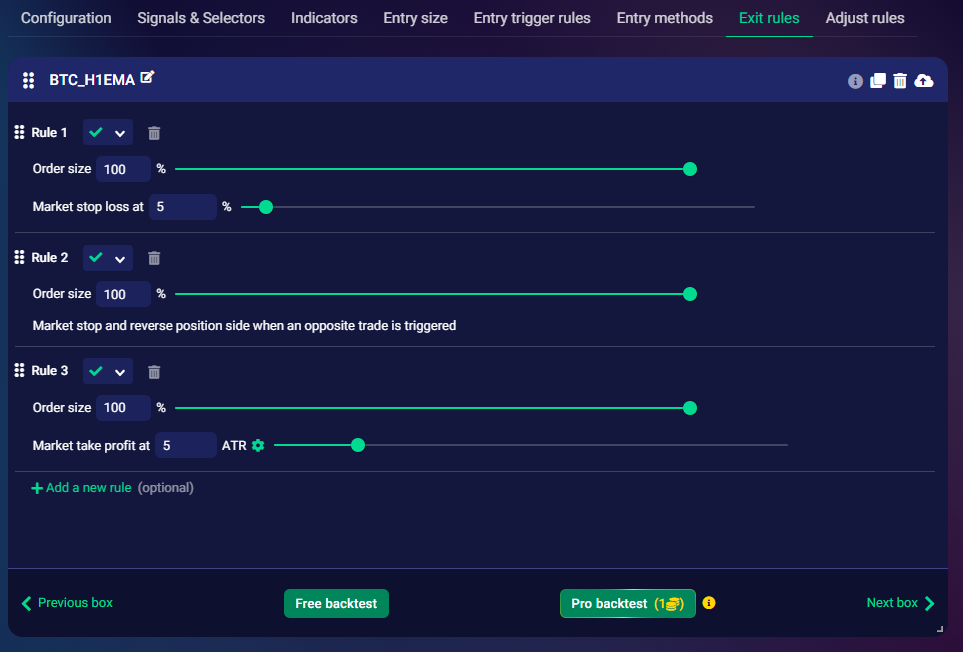Toggle the Rule 3 enabled checkmark
The width and height of the screenshot is (963, 652).
click(96, 371)
